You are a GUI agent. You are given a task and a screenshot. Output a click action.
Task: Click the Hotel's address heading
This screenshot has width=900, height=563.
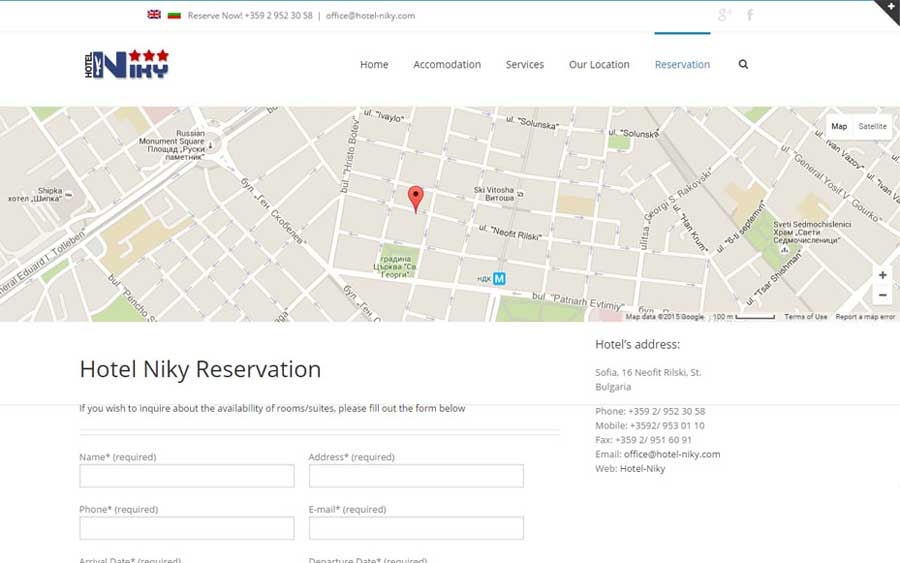(x=638, y=344)
